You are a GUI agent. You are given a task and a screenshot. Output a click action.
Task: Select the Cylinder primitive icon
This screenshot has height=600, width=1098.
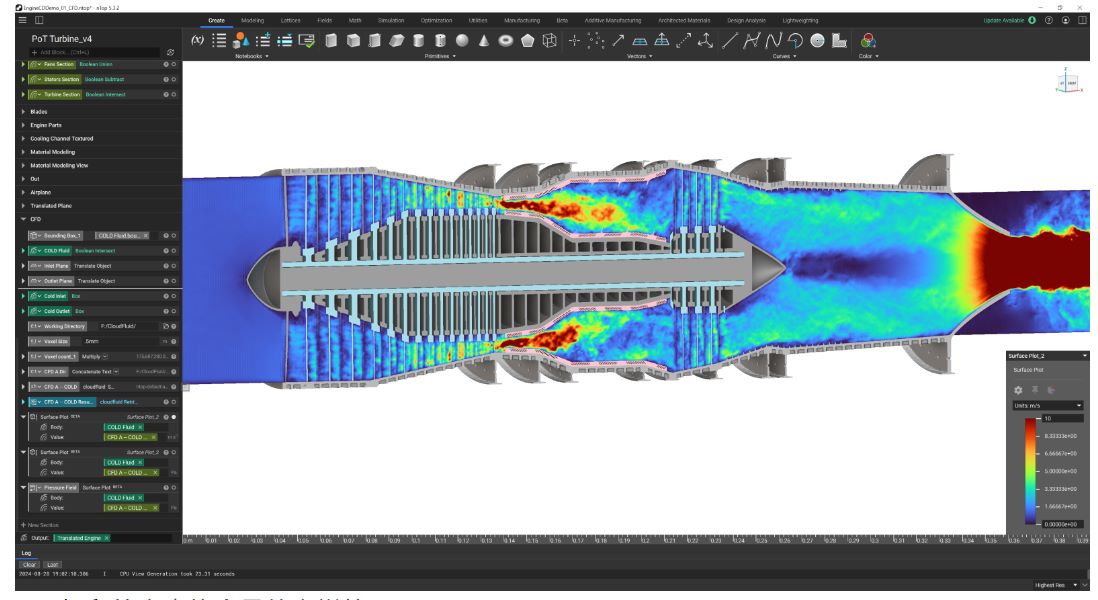tap(418, 40)
